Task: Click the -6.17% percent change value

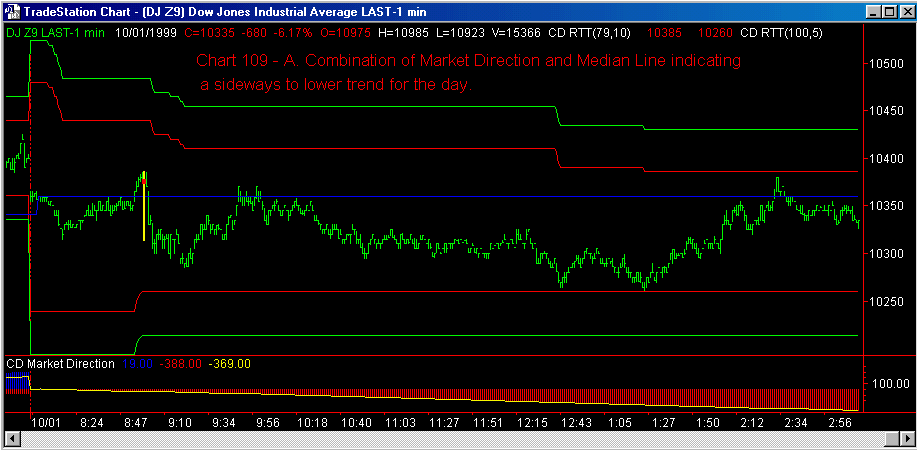Action: click(291, 33)
